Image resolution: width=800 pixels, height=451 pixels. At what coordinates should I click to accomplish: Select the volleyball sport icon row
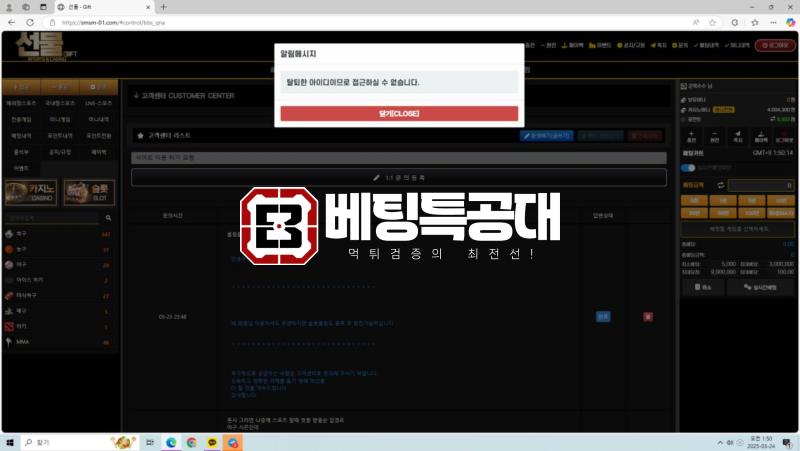[x=60, y=311]
